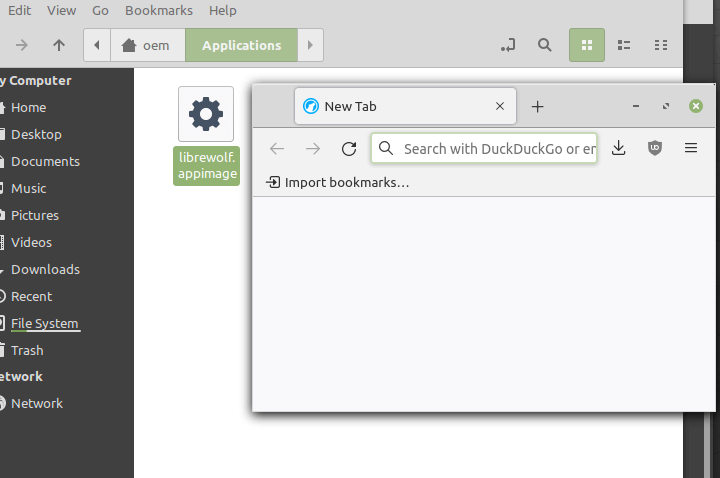The height and width of the screenshot is (478, 720).
Task: Click the file manager search icon
Action: 544,45
